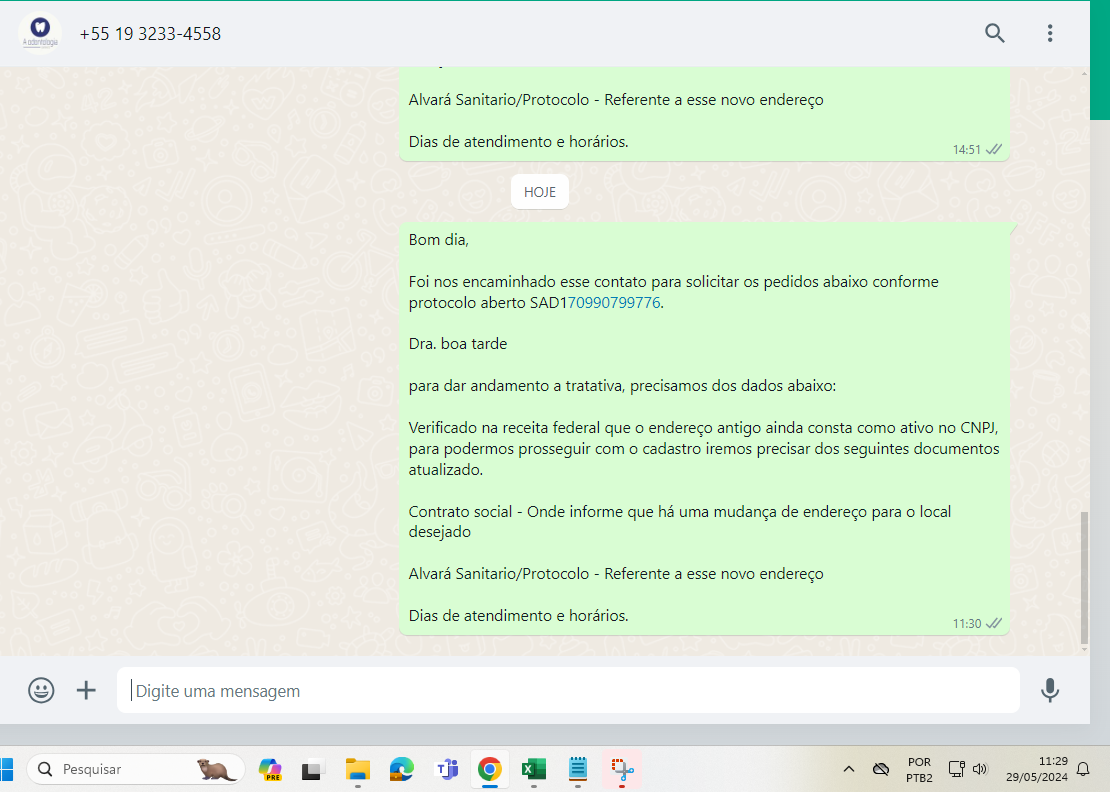This screenshot has width=1110, height=792.
Task: Open Notepad from the taskbar
Action: click(x=578, y=769)
